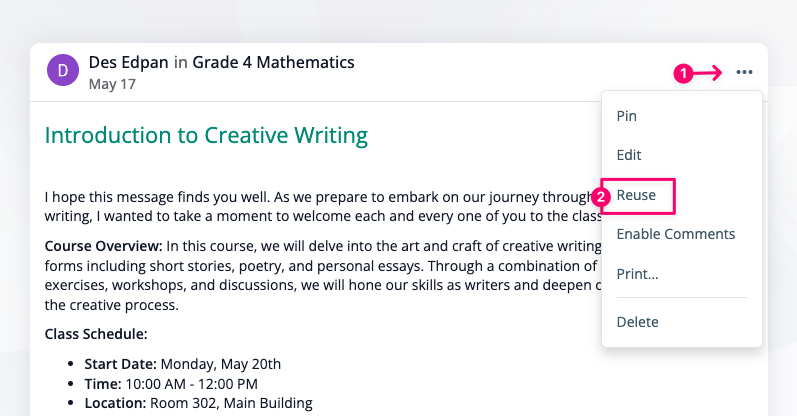Click the Class Schedule heading

[96, 334]
